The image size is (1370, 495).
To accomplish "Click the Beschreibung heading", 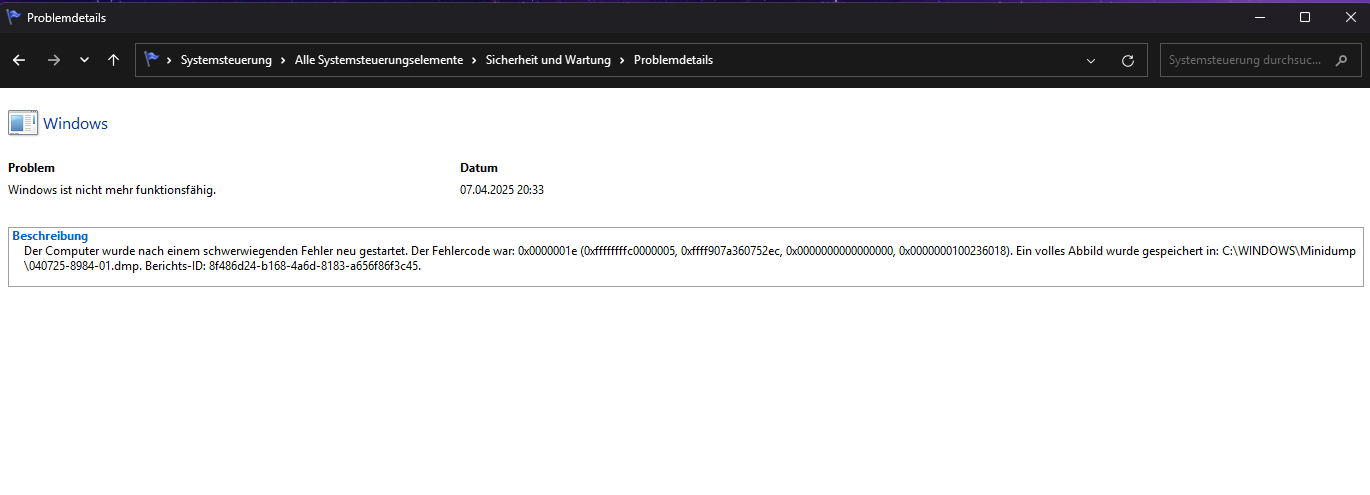I will tap(50, 236).
